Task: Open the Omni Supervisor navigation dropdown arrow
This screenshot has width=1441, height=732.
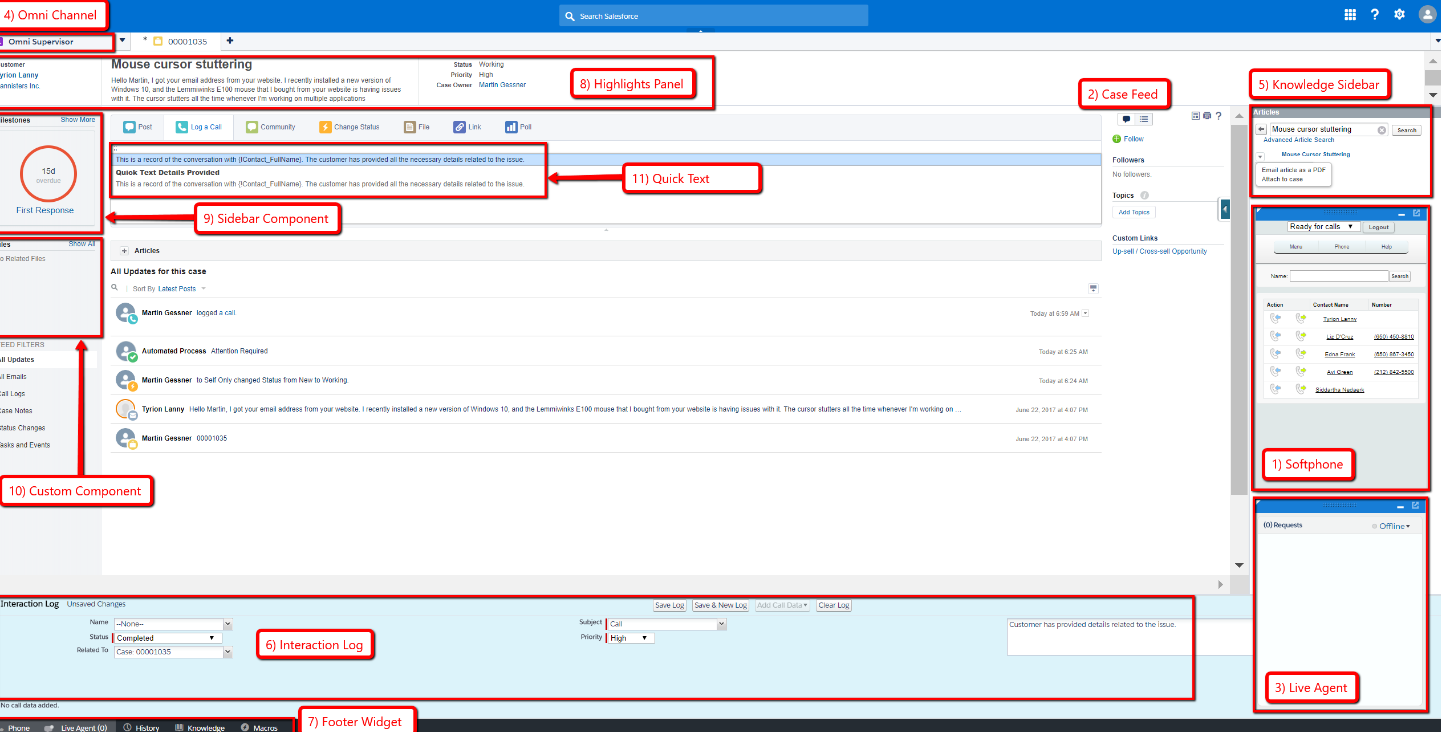Action: pos(123,41)
